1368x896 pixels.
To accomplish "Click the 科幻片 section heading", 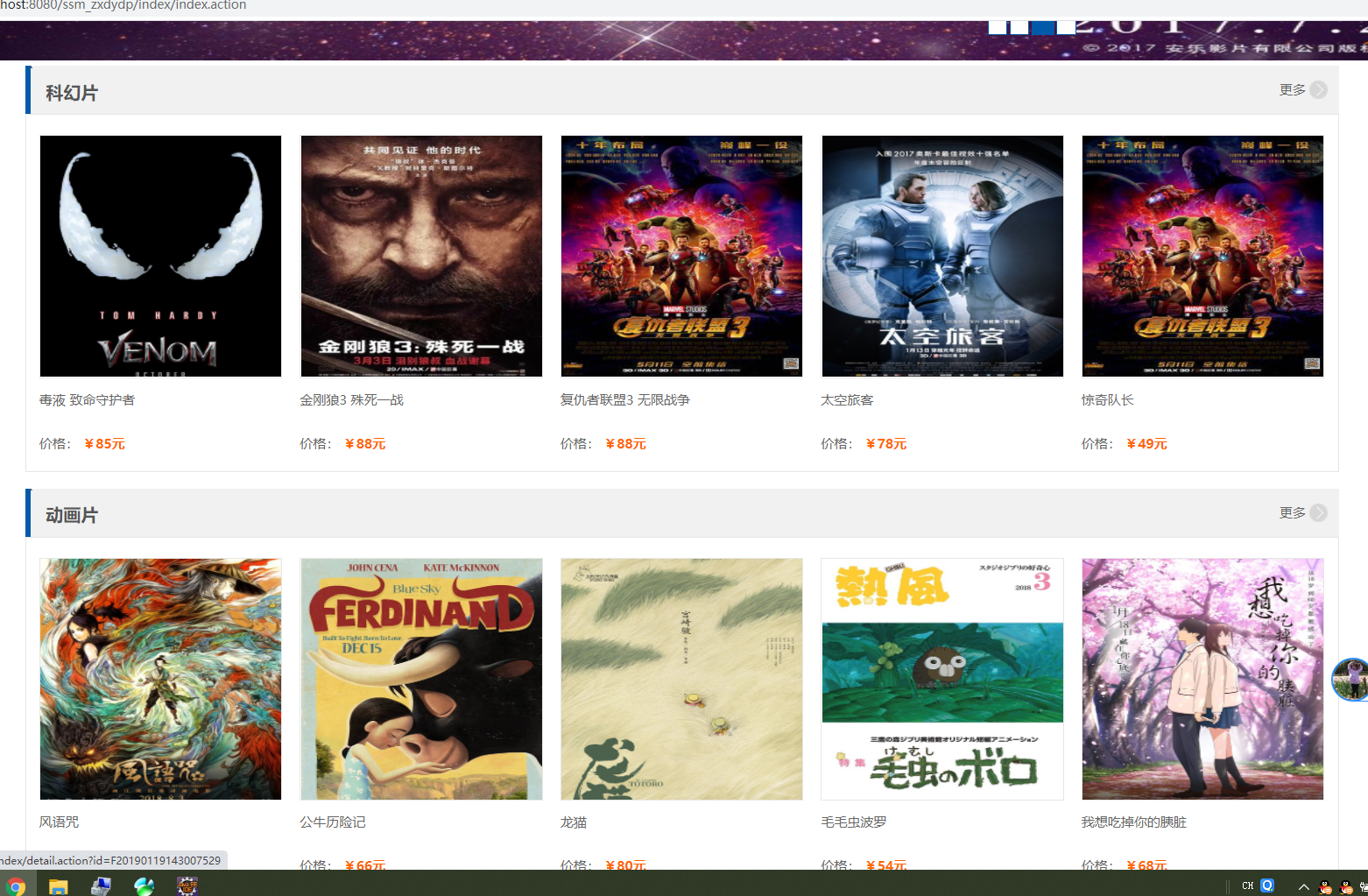I will pos(72,93).
